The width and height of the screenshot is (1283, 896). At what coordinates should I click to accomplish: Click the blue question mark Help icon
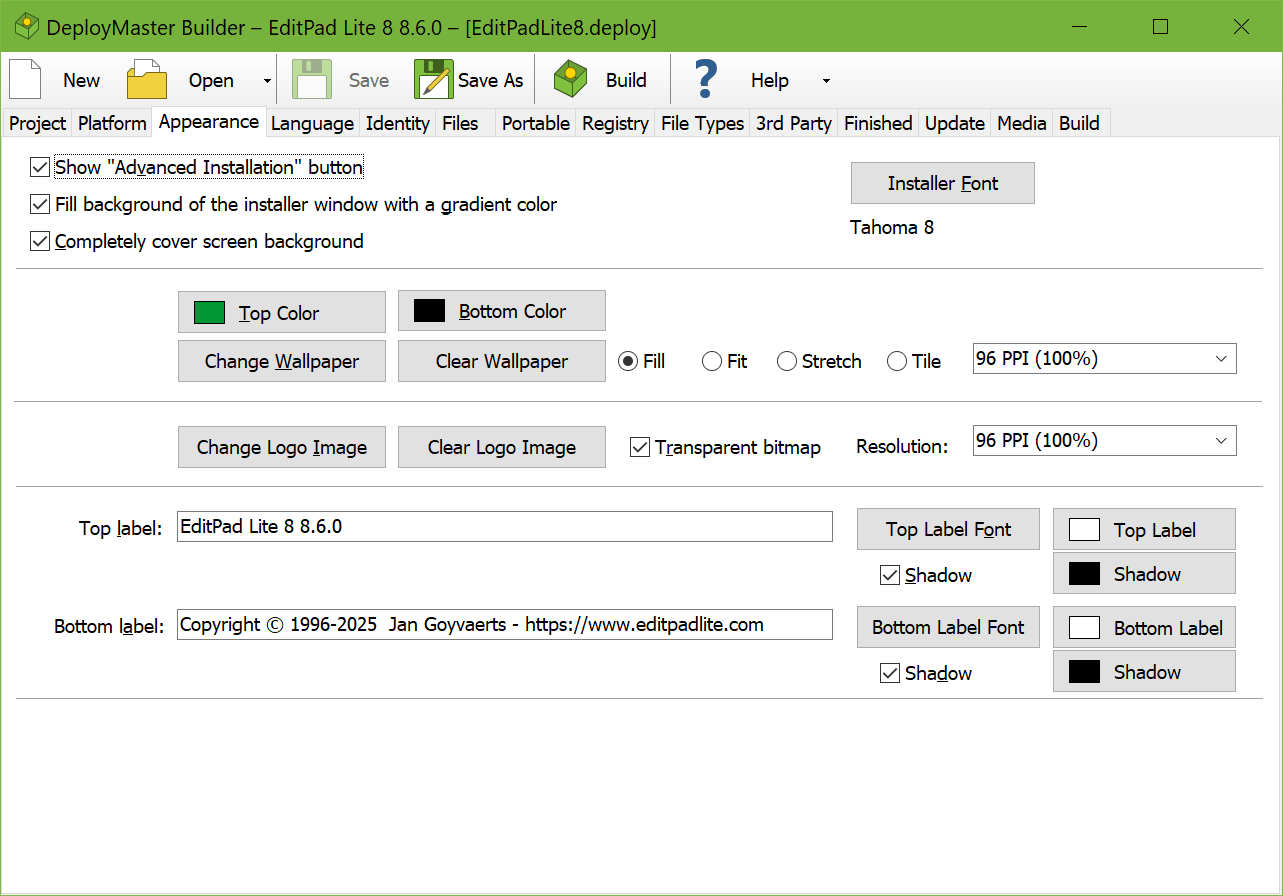(706, 80)
